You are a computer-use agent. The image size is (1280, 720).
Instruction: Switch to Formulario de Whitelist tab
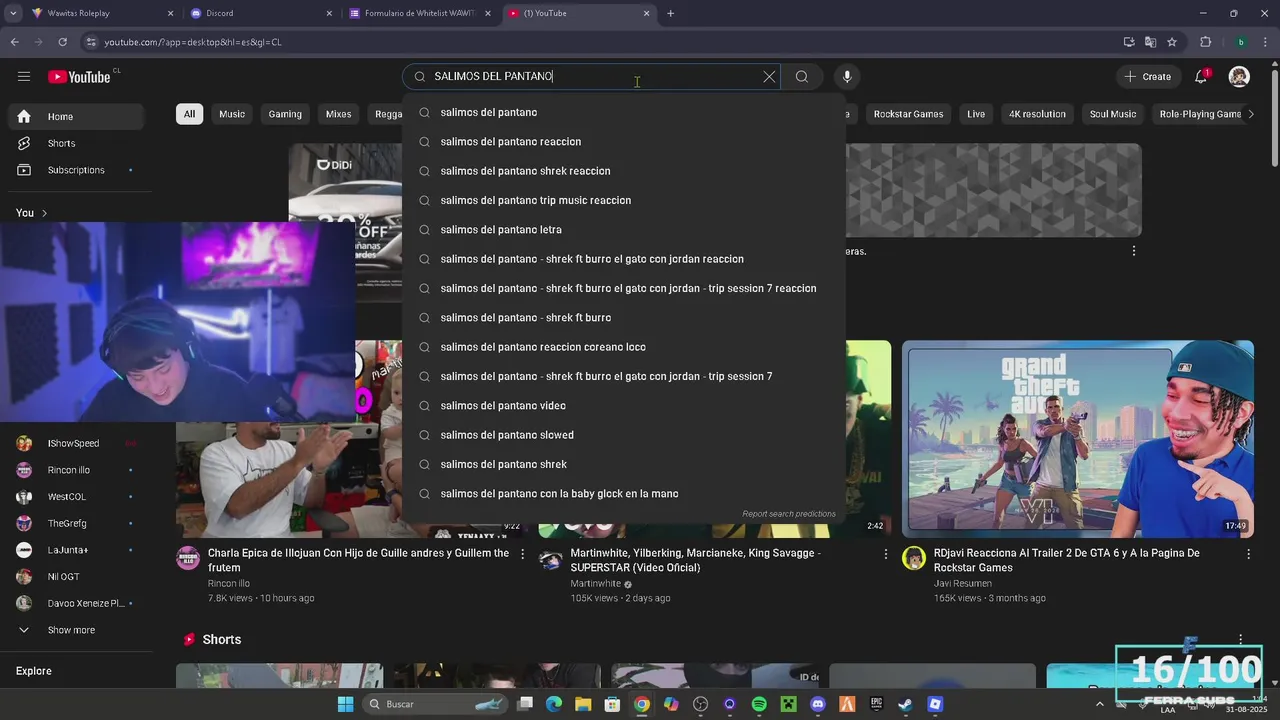tap(419, 13)
